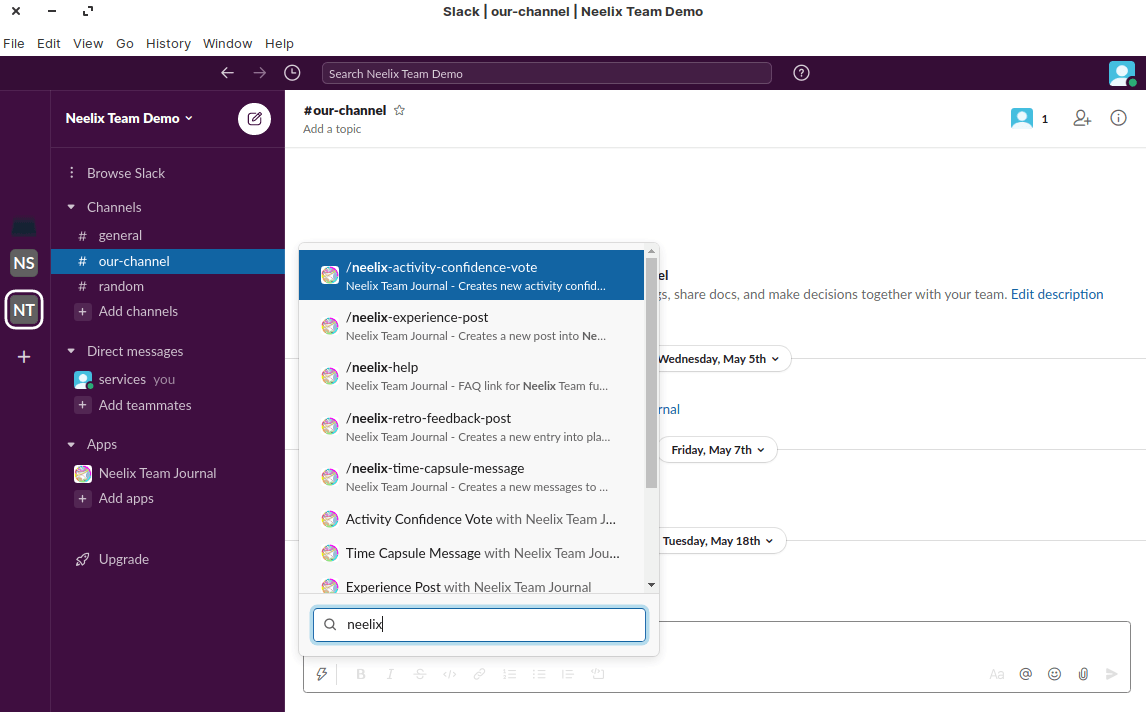The image size is (1146, 712).
Task: Open the File menu
Action: pos(14,44)
